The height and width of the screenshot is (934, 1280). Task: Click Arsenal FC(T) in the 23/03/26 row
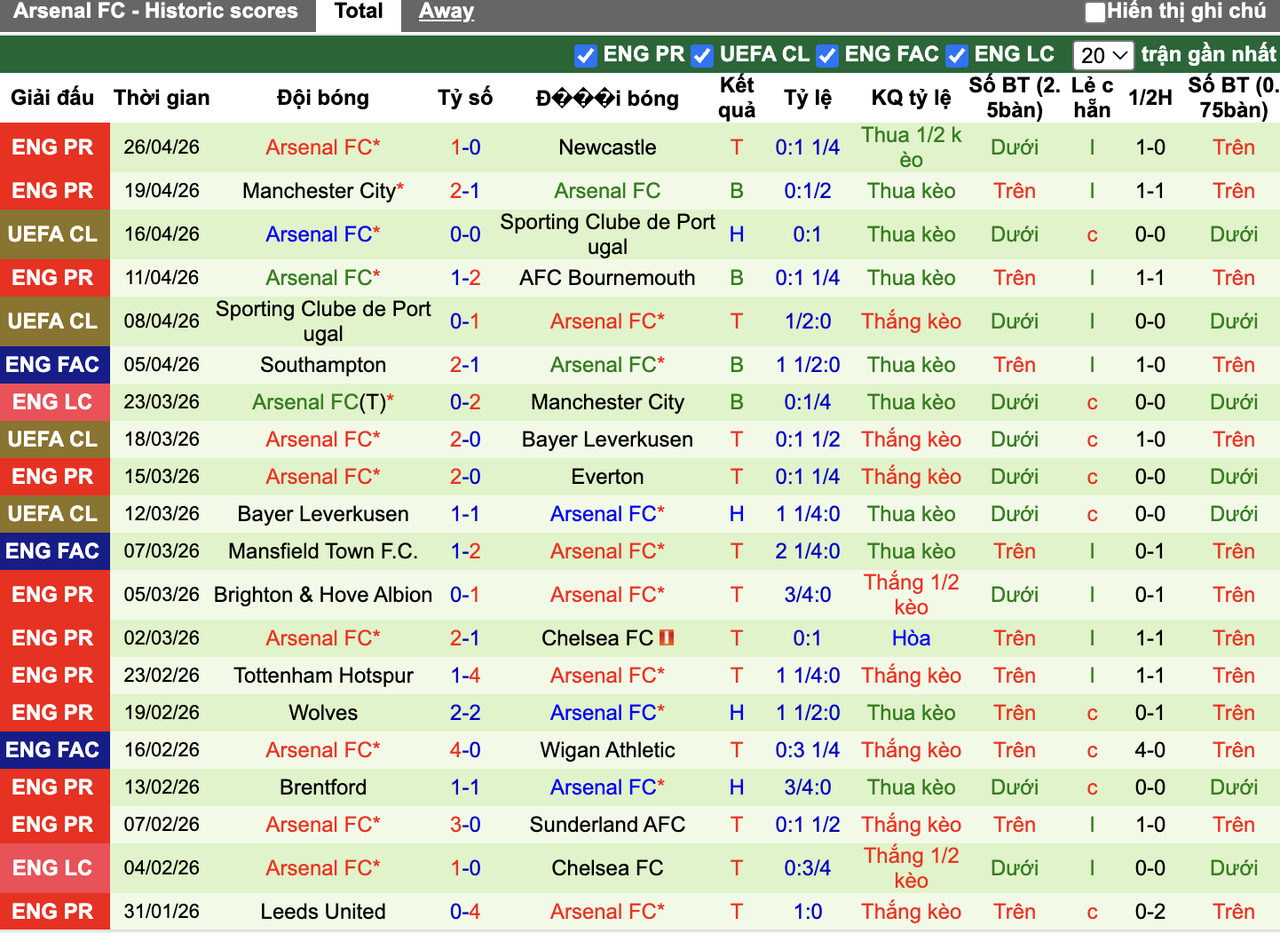(319, 402)
